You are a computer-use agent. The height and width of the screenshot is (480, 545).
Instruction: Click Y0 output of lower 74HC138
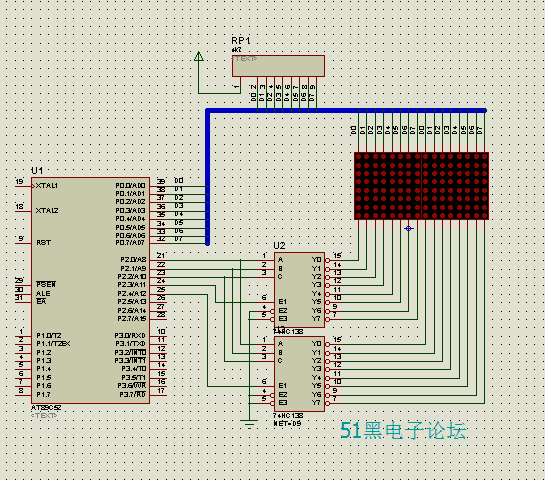(x=316, y=344)
